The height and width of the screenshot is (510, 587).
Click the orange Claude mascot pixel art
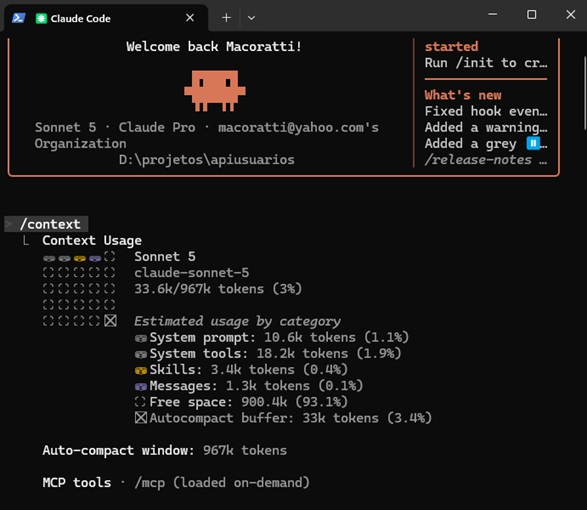coord(215,91)
